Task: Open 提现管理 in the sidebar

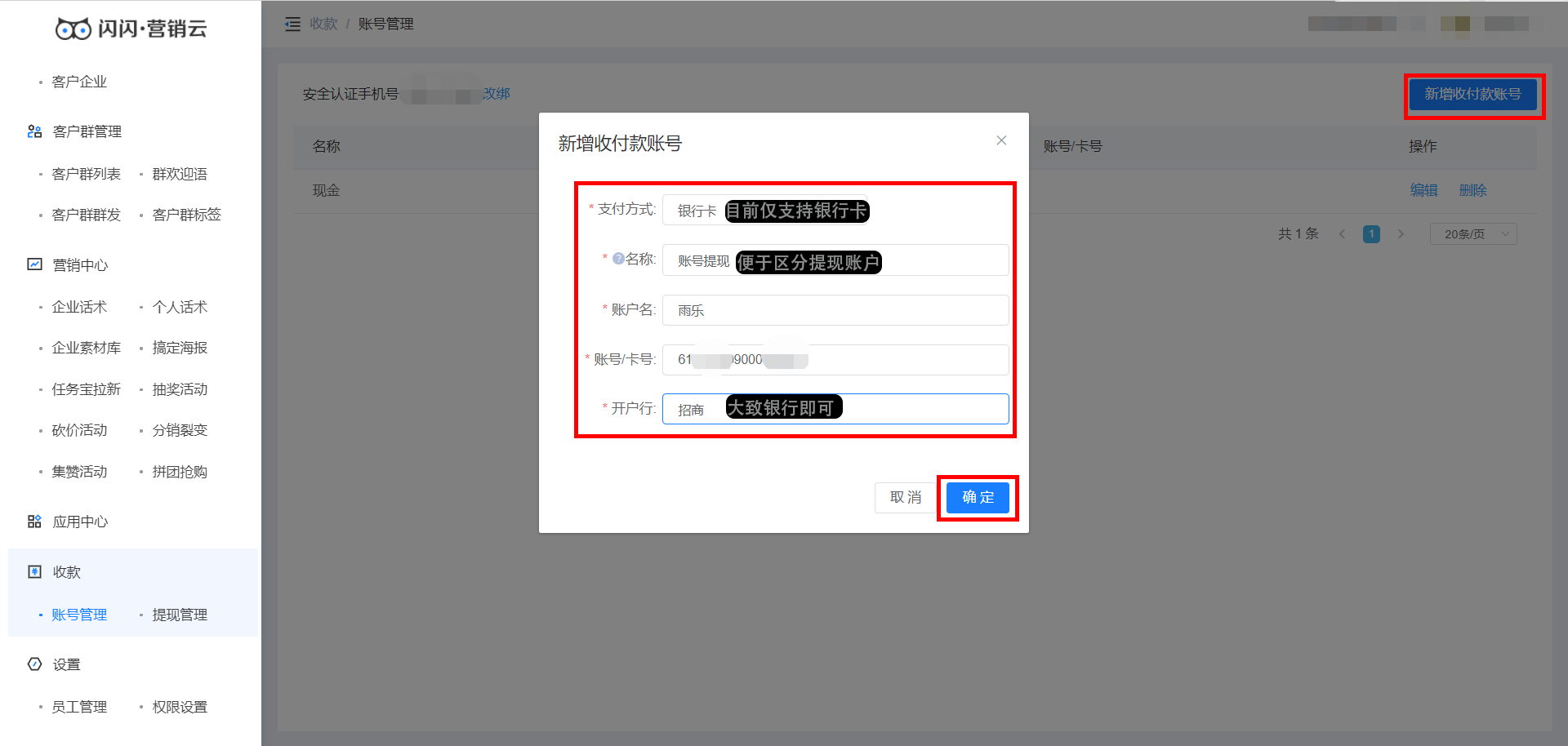Action: tap(180, 615)
